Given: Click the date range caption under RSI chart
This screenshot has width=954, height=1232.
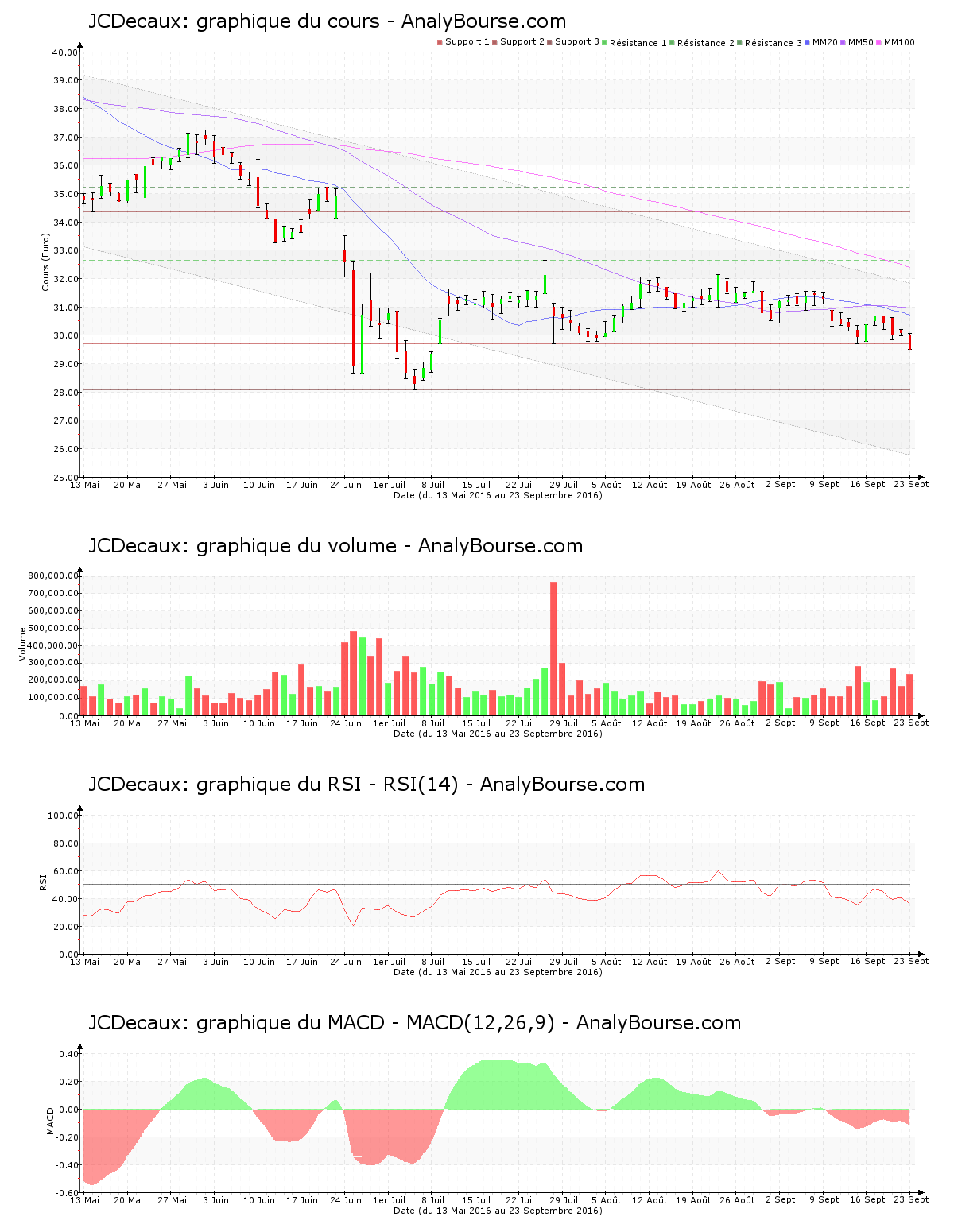Looking at the screenshot, I should tap(498, 972).
